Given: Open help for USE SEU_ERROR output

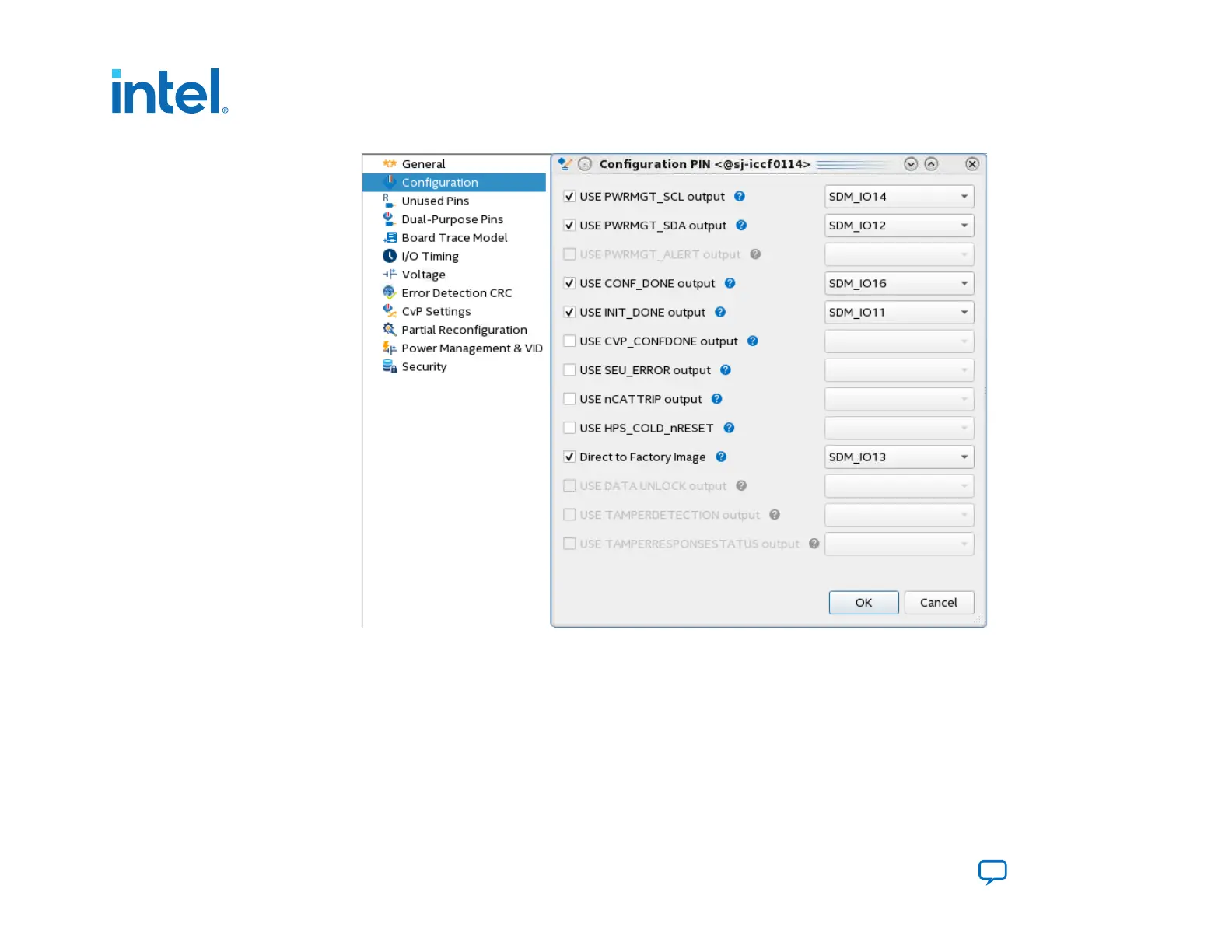Looking at the screenshot, I should tap(726, 370).
